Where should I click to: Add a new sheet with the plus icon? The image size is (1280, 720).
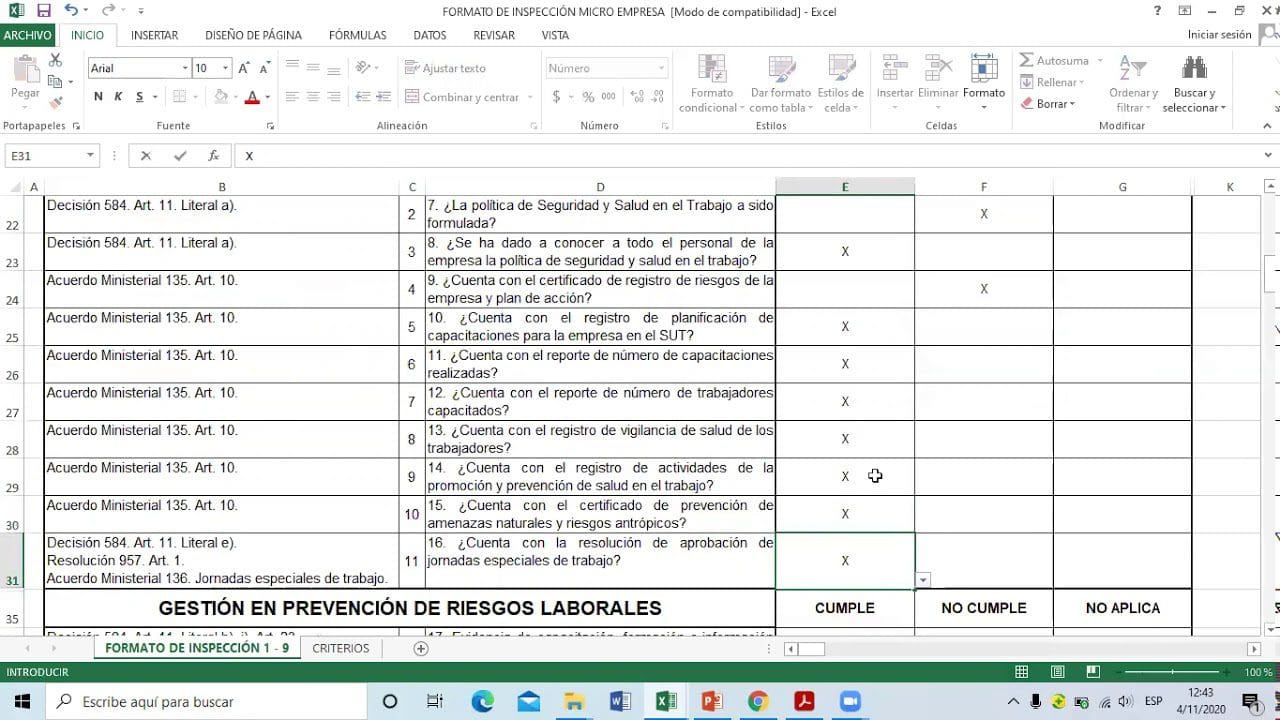coord(421,648)
